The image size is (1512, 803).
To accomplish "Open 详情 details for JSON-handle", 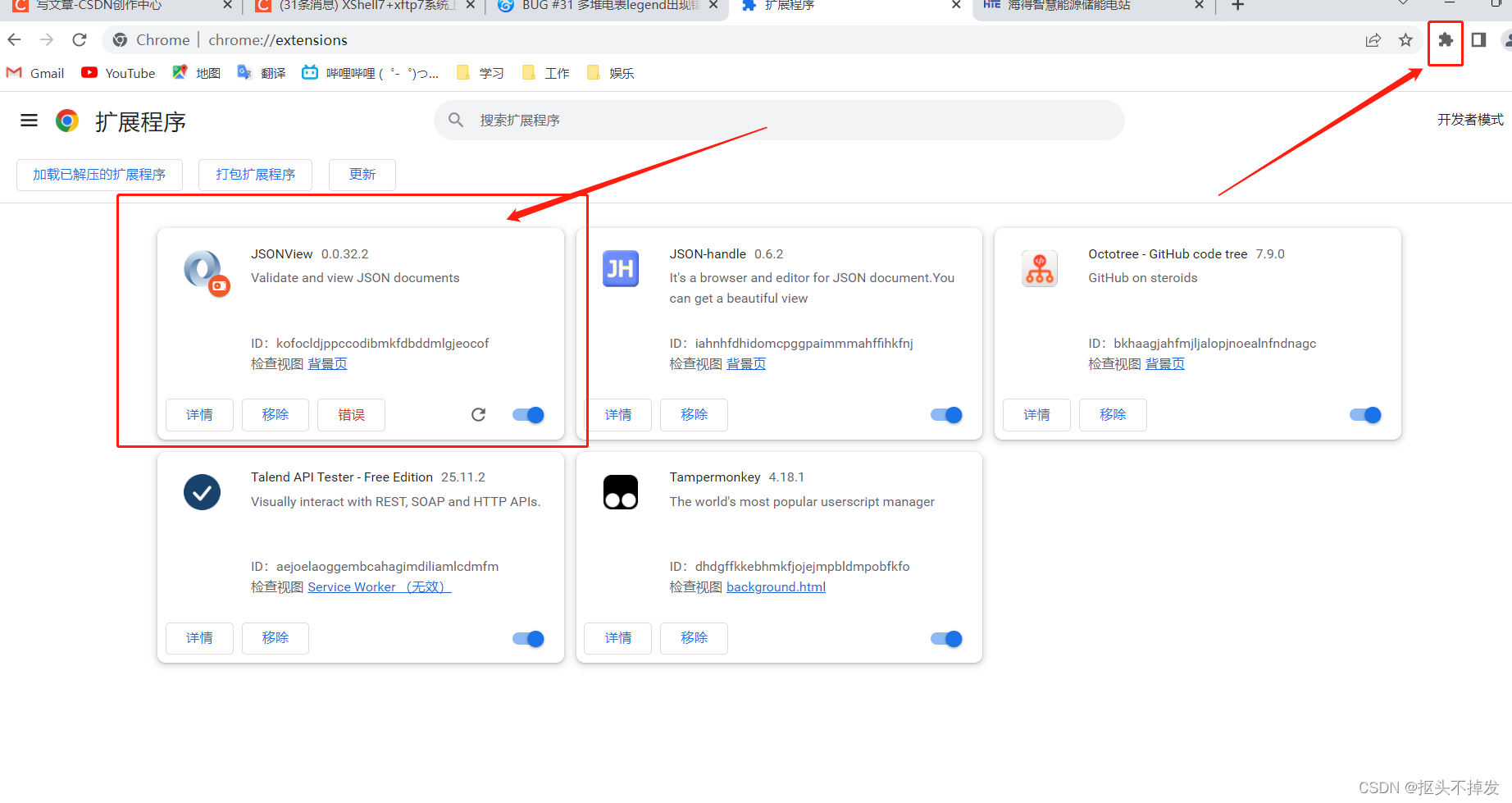I will point(618,415).
